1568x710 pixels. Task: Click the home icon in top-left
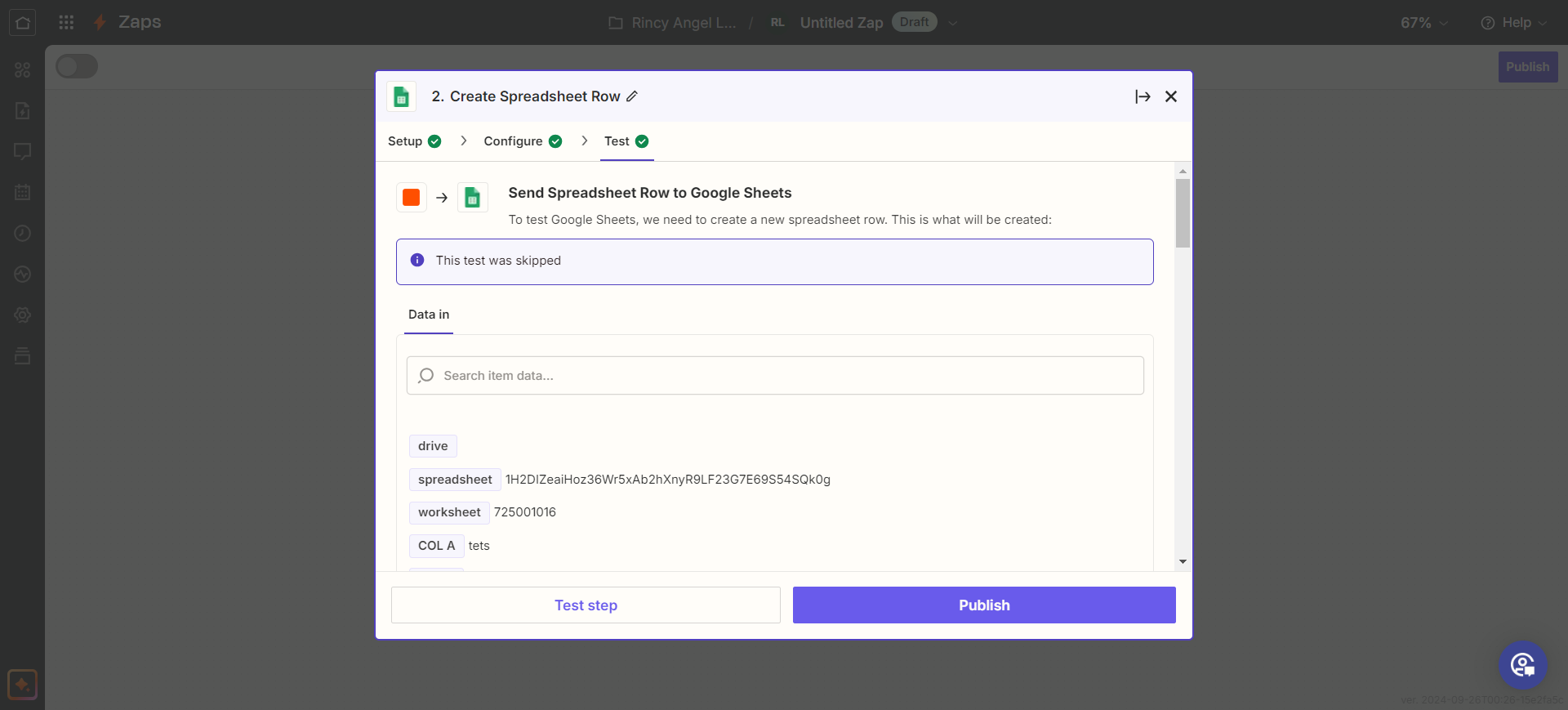pos(22,22)
